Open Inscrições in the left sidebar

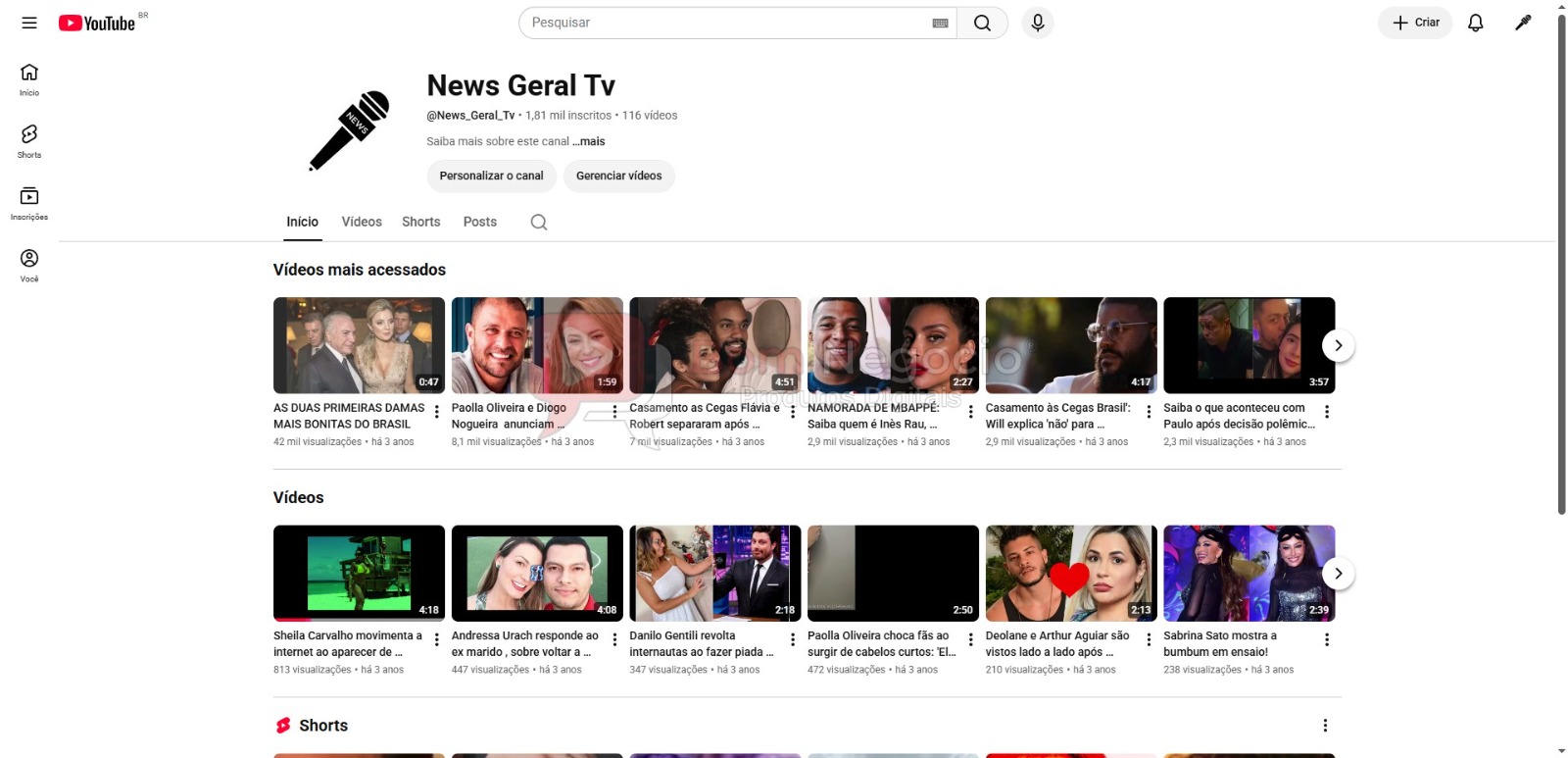(x=29, y=203)
